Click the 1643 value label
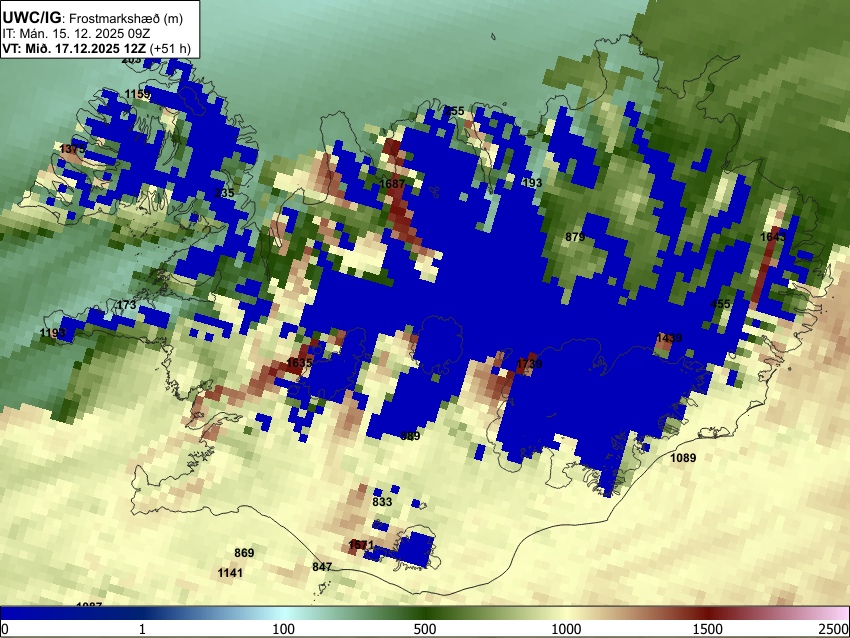 (x=773, y=237)
